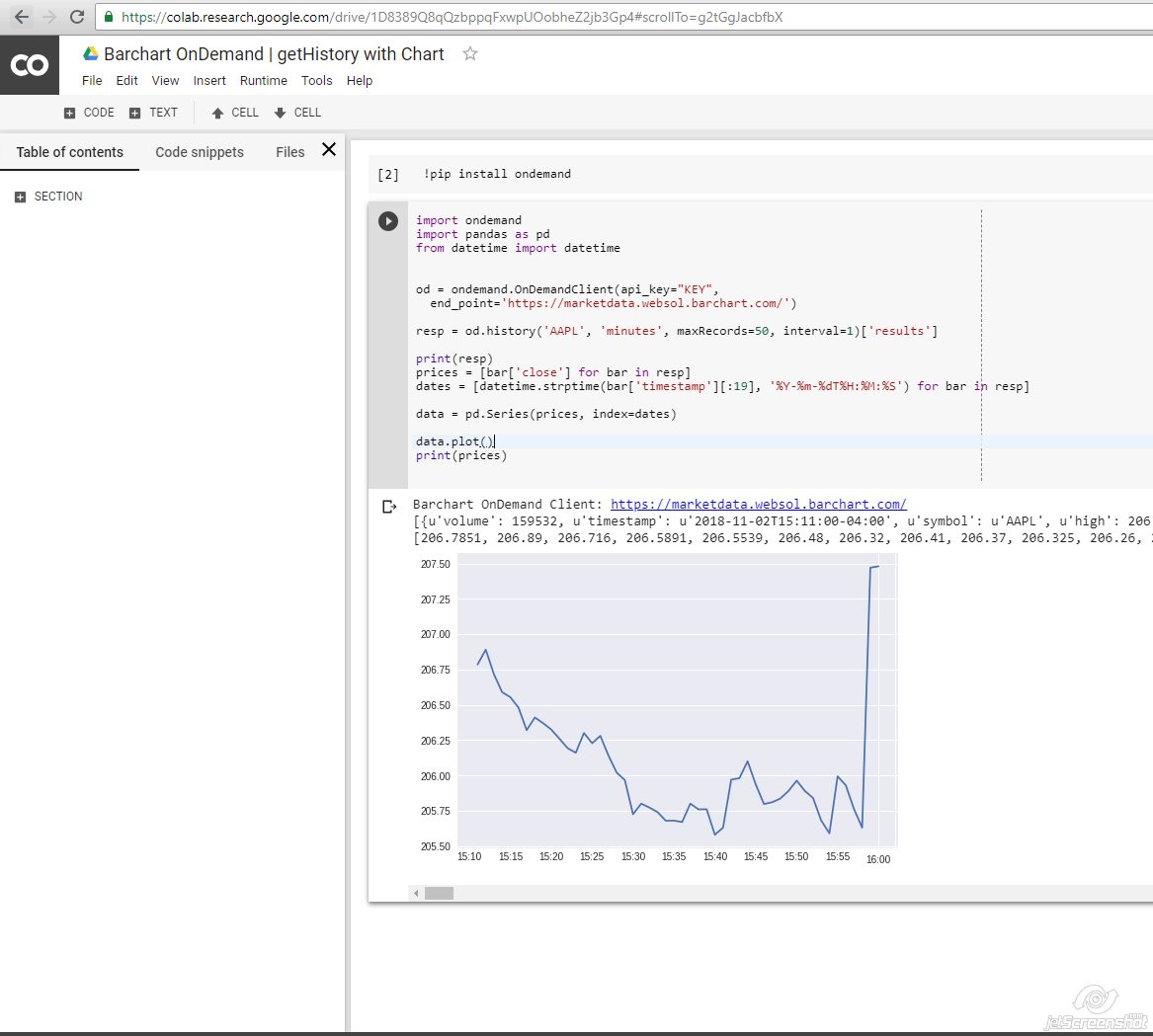Click the padlock icon in the address bar
Image resolution: width=1153 pixels, height=1036 pixels.
pos(107,16)
